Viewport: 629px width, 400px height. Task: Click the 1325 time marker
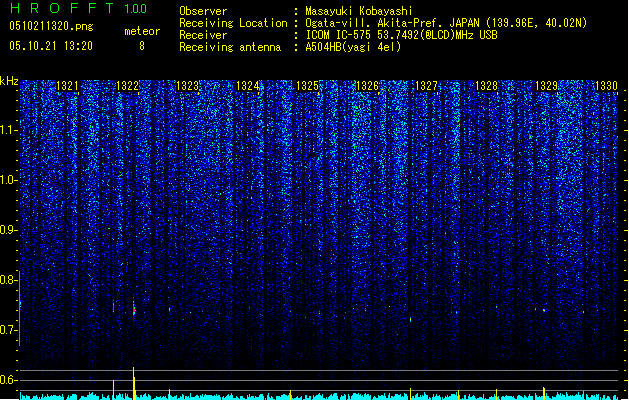[x=307, y=86]
